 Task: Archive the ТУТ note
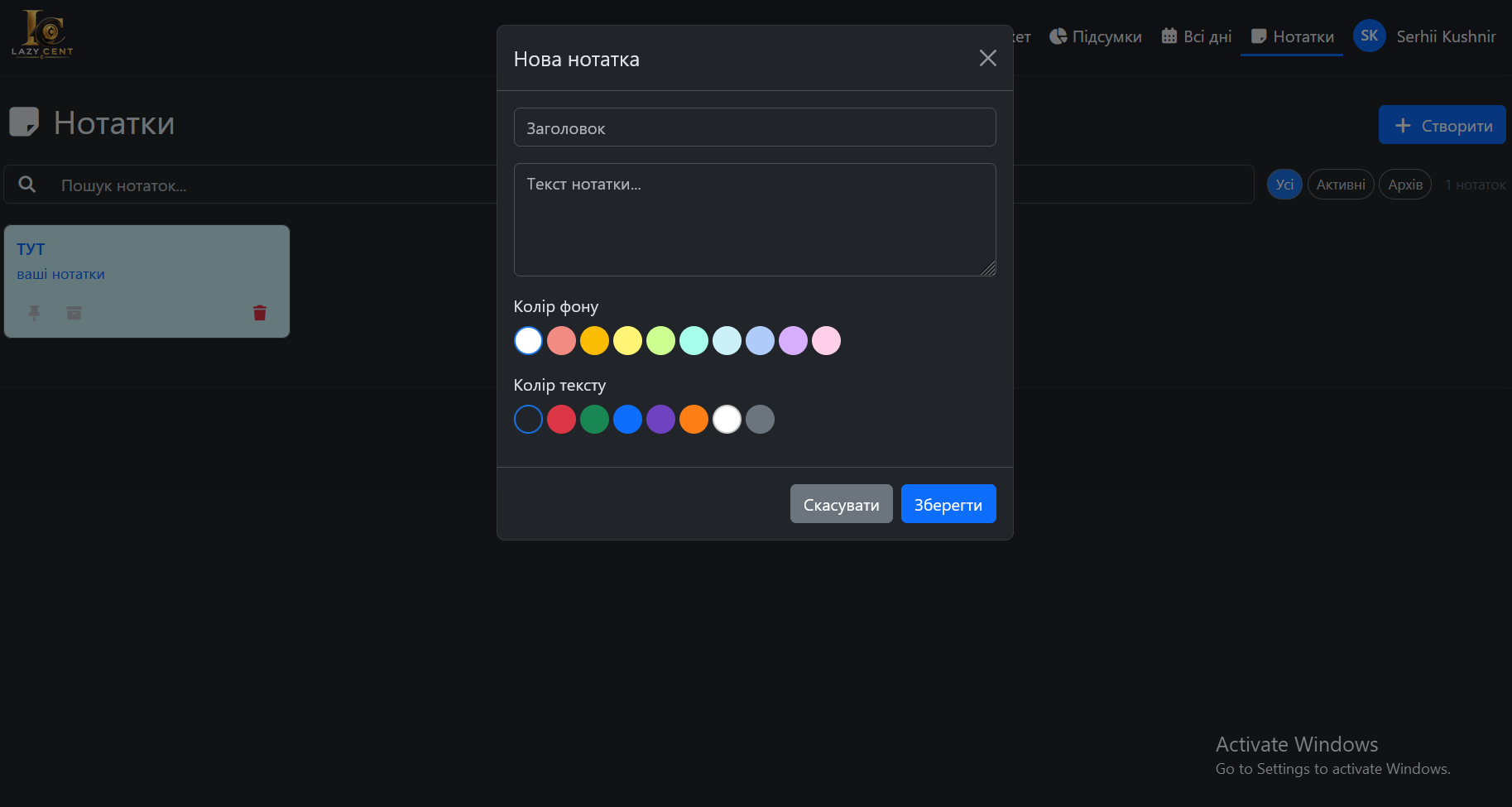click(74, 312)
